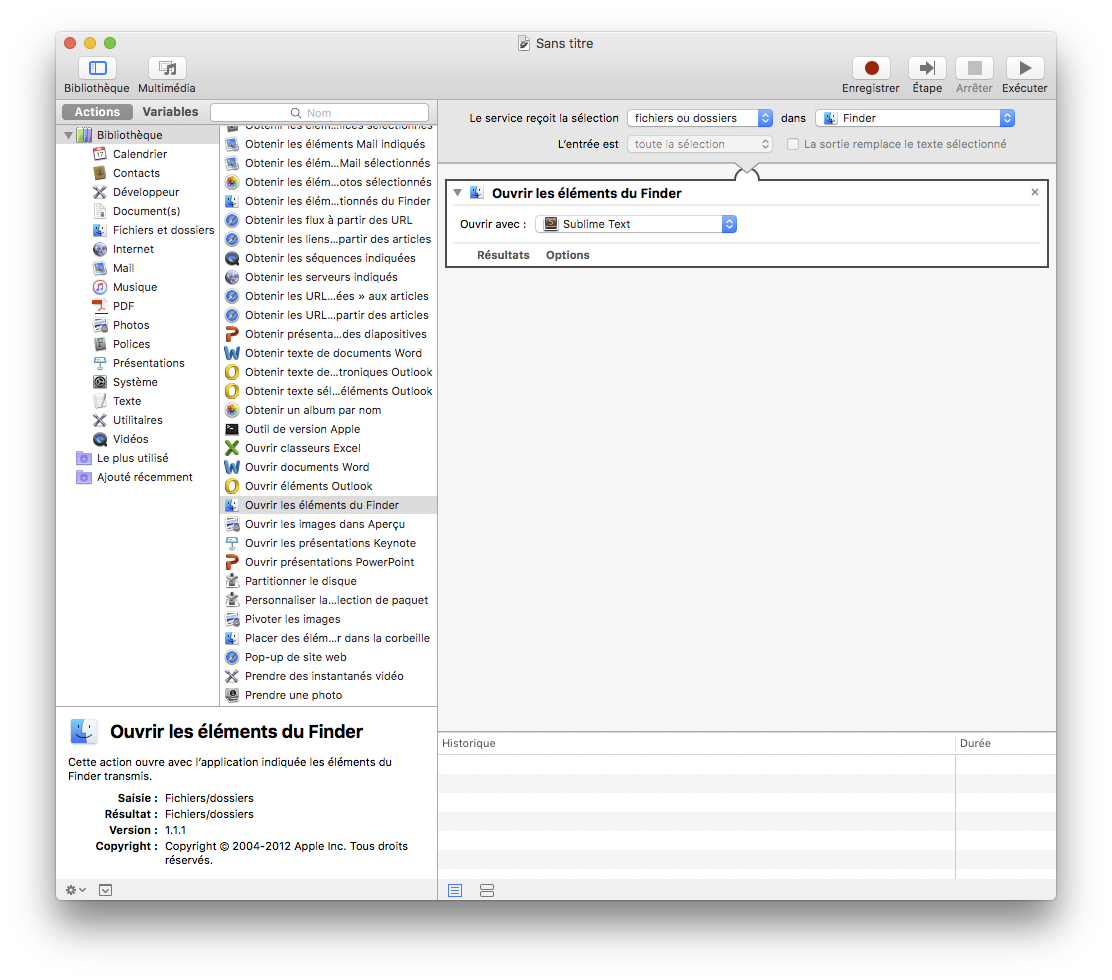The height and width of the screenshot is (980, 1112).
Task: Select 'Ouvrir éléments Outlook' action
Action: click(x=328, y=486)
